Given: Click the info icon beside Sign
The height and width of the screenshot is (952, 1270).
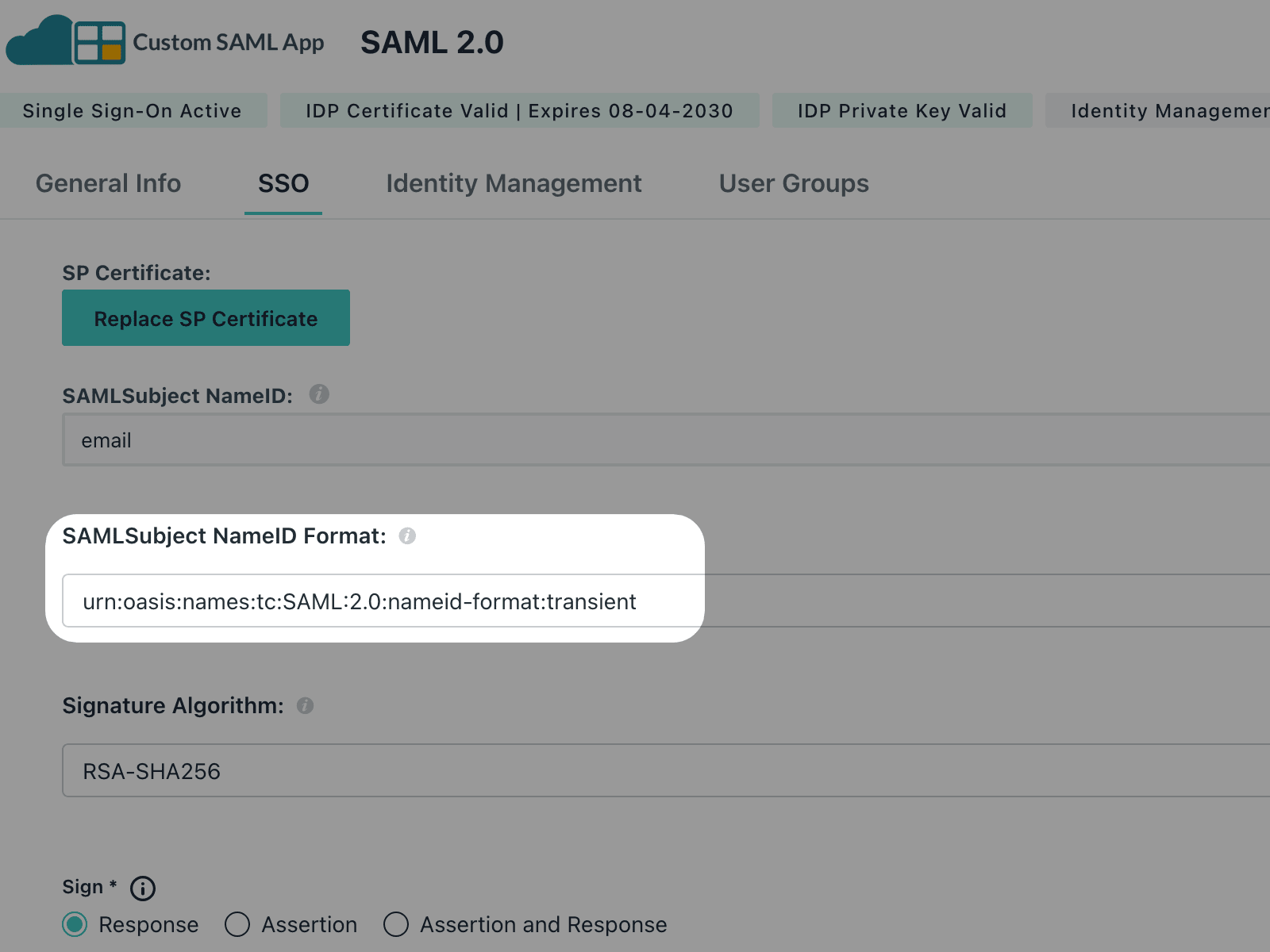Looking at the screenshot, I should [143, 888].
